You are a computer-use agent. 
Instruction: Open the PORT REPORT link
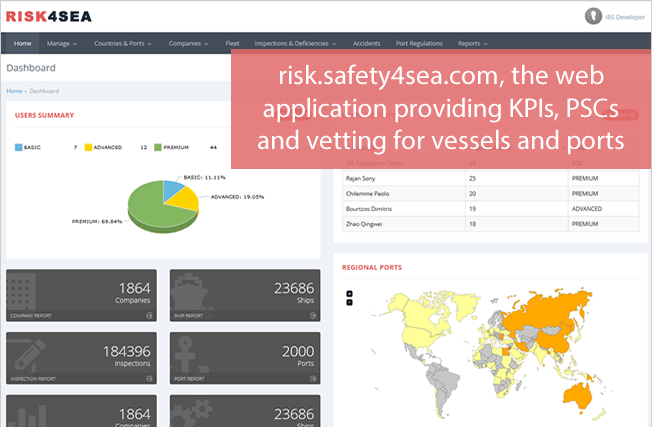click(189, 379)
